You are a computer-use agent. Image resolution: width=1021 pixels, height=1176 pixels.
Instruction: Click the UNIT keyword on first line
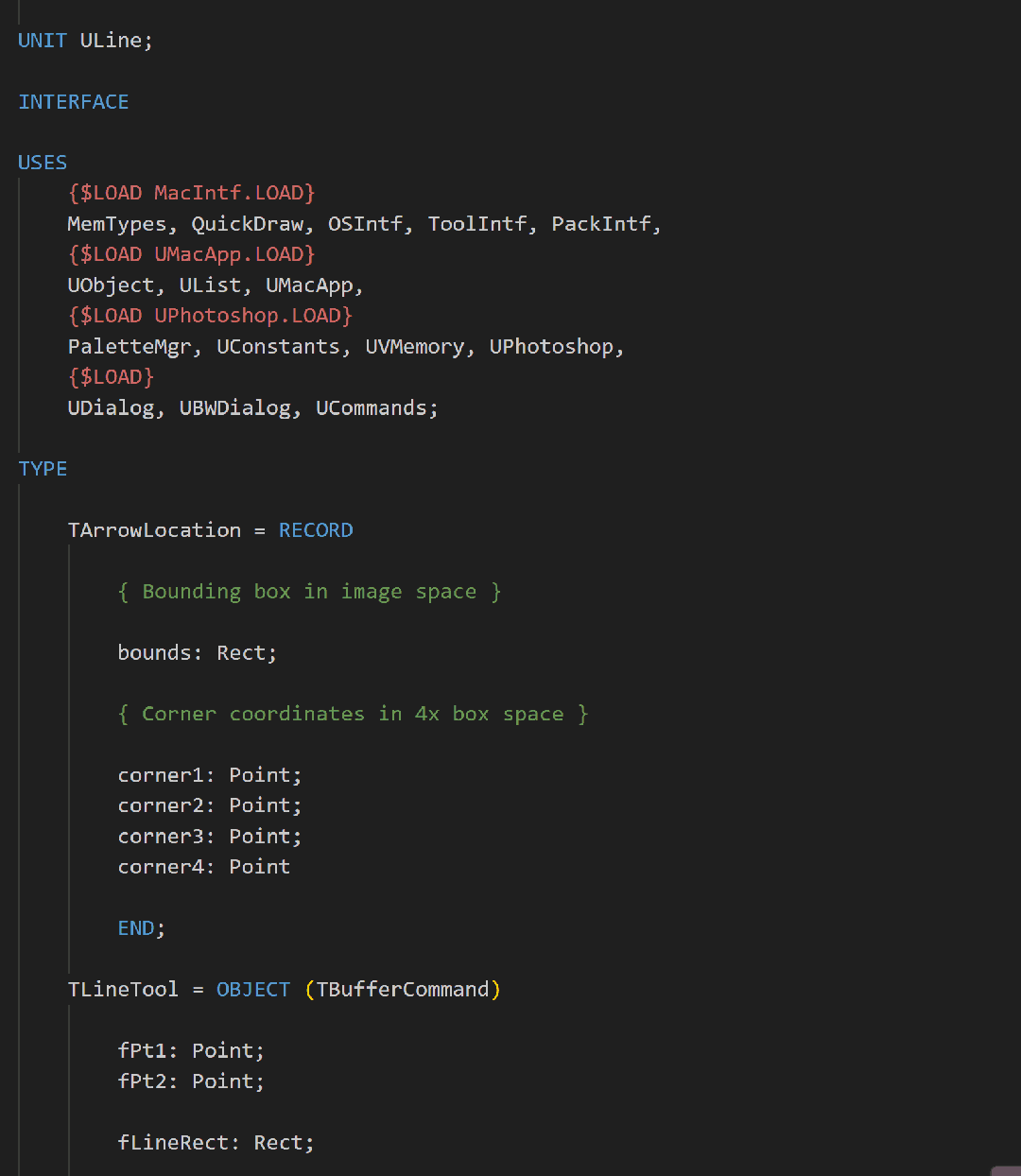(43, 41)
